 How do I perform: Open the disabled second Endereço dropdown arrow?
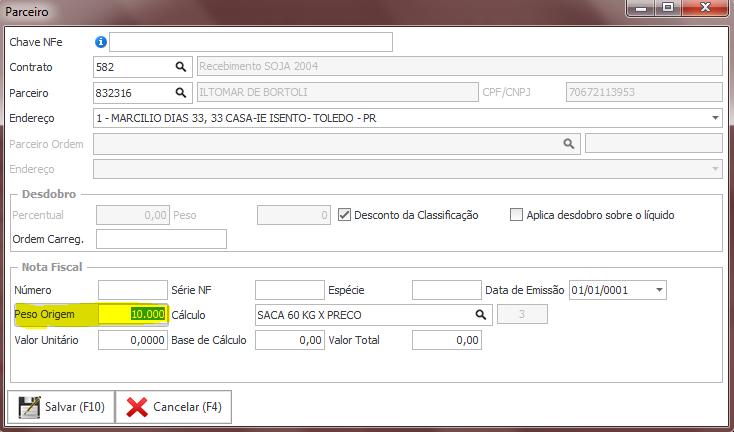point(715,169)
